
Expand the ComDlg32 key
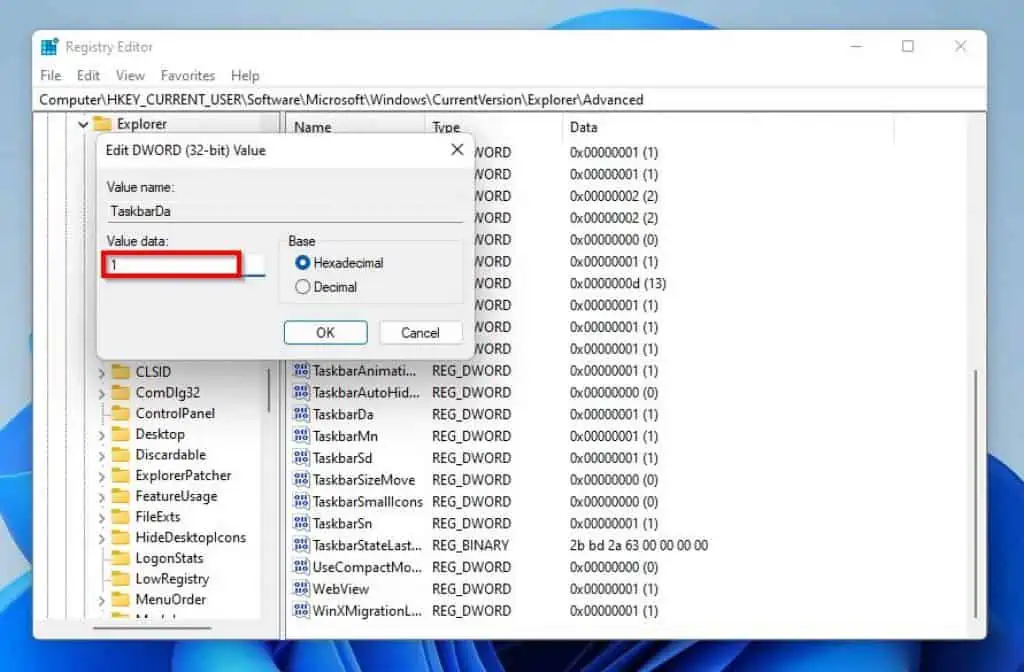(102, 394)
